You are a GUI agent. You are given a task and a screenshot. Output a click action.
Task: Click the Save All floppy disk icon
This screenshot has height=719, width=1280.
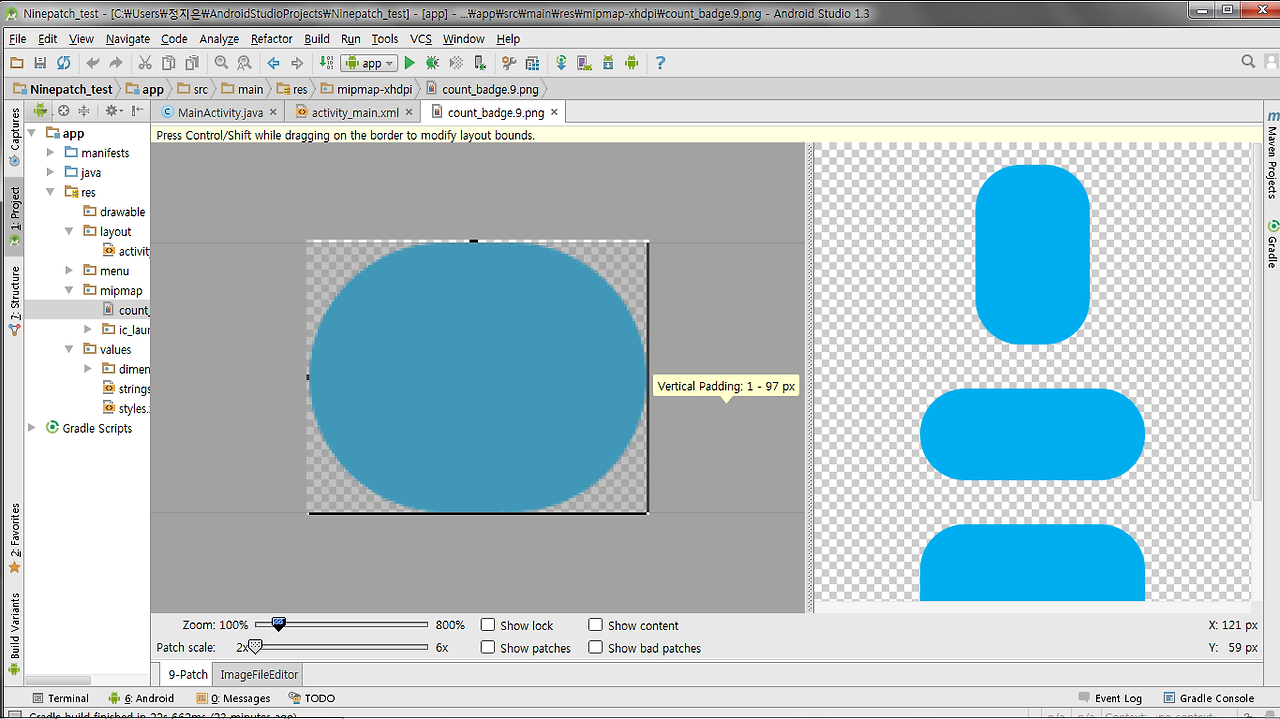[40, 63]
